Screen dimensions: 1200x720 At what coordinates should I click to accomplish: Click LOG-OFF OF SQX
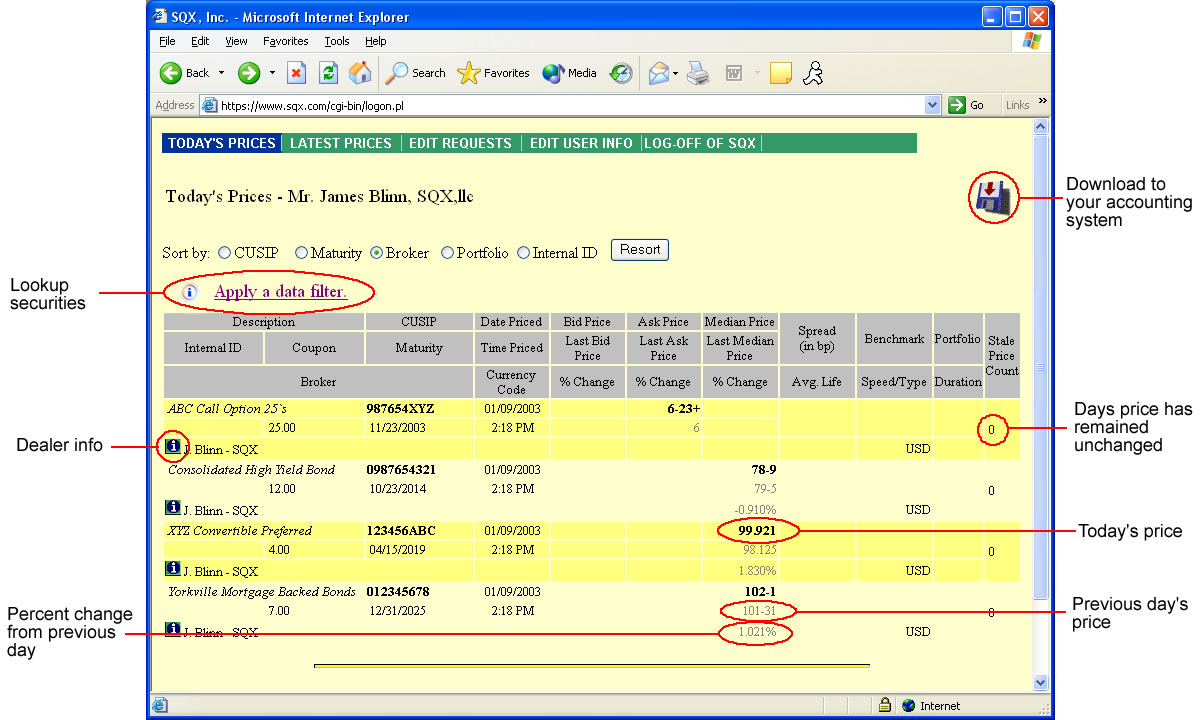coord(700,143)
